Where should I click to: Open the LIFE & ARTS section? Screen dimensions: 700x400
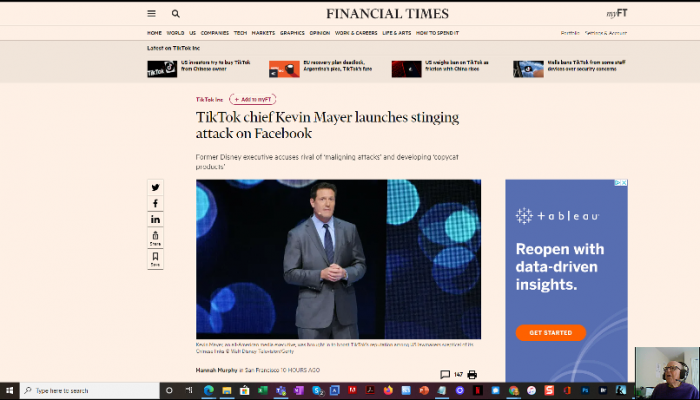click(396, 33)
